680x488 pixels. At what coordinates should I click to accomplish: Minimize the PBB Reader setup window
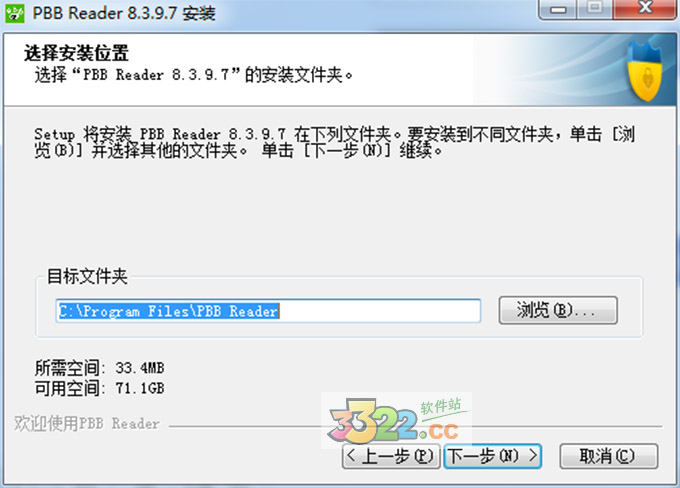coord(558,9)
